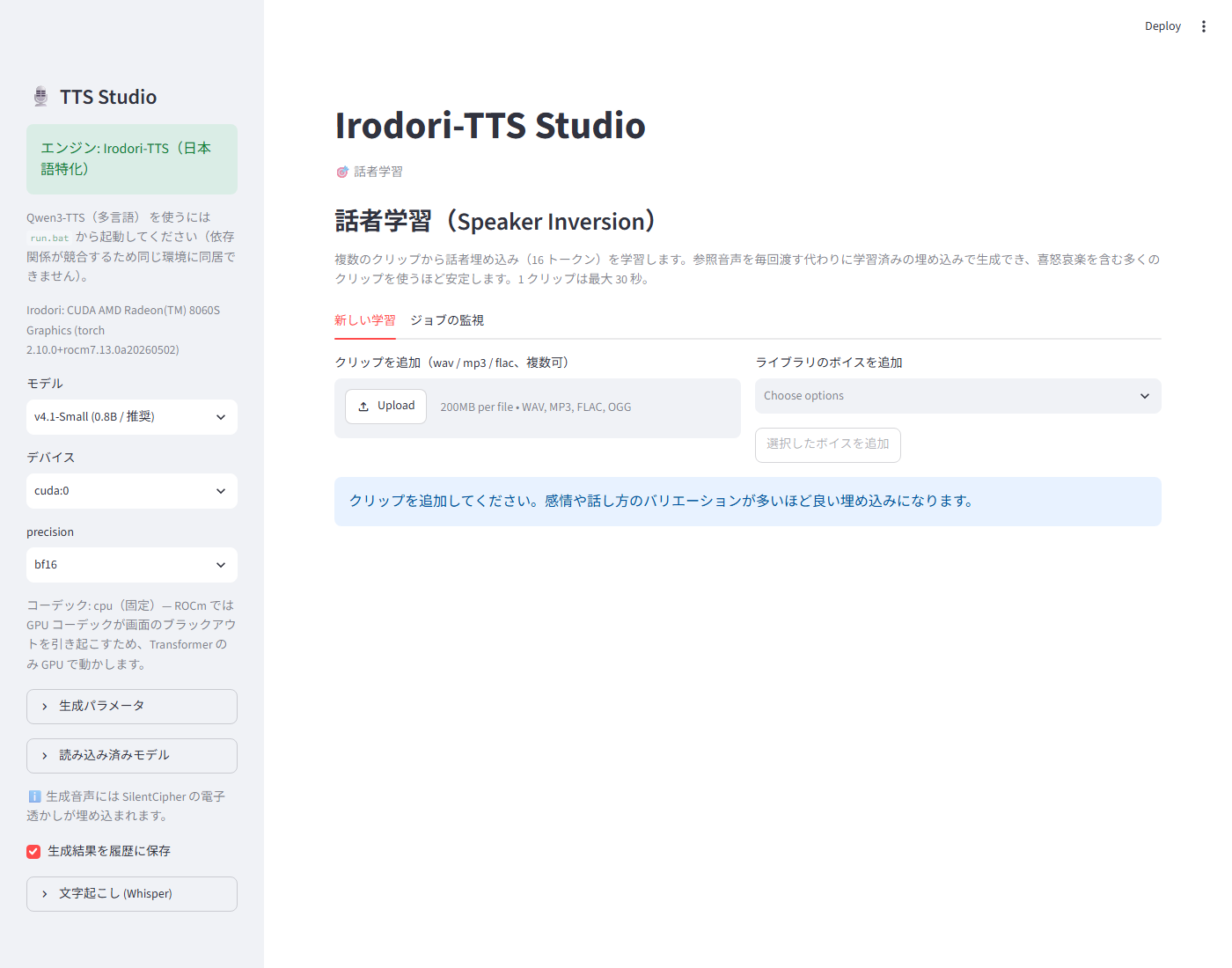Click the chevron in the precision select box
Image resolution: width=1232 pixels, height=968 pixels.
pyautogui.click(x=221, y=565)
